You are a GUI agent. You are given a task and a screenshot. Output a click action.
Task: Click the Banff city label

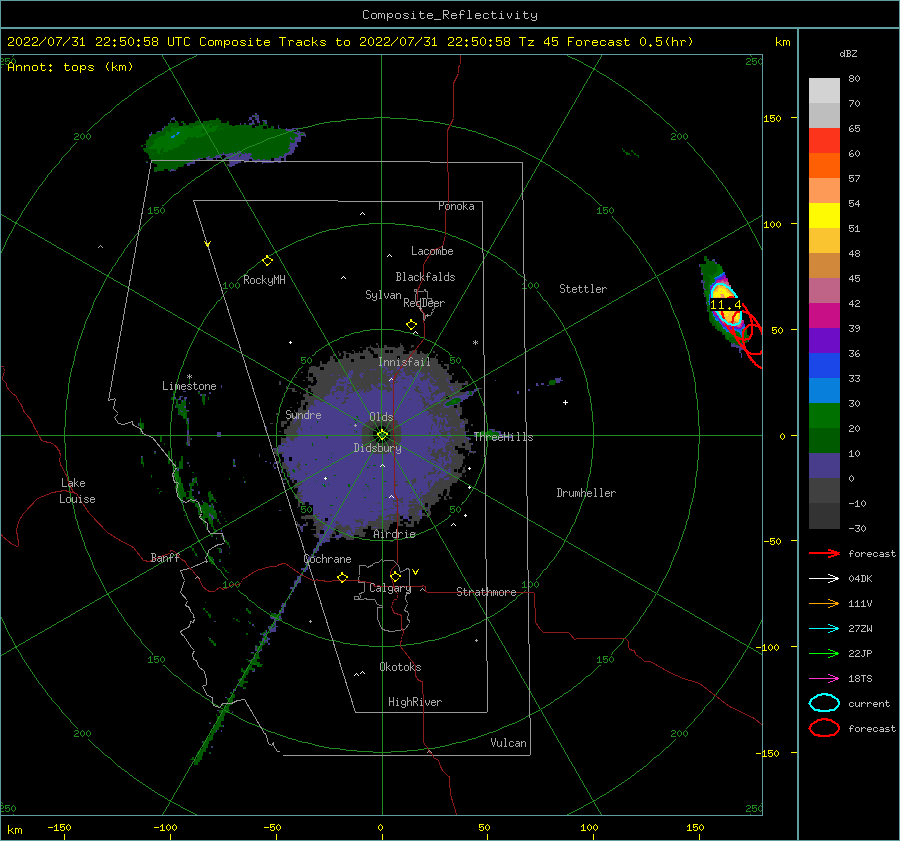[x=165, y=557]
